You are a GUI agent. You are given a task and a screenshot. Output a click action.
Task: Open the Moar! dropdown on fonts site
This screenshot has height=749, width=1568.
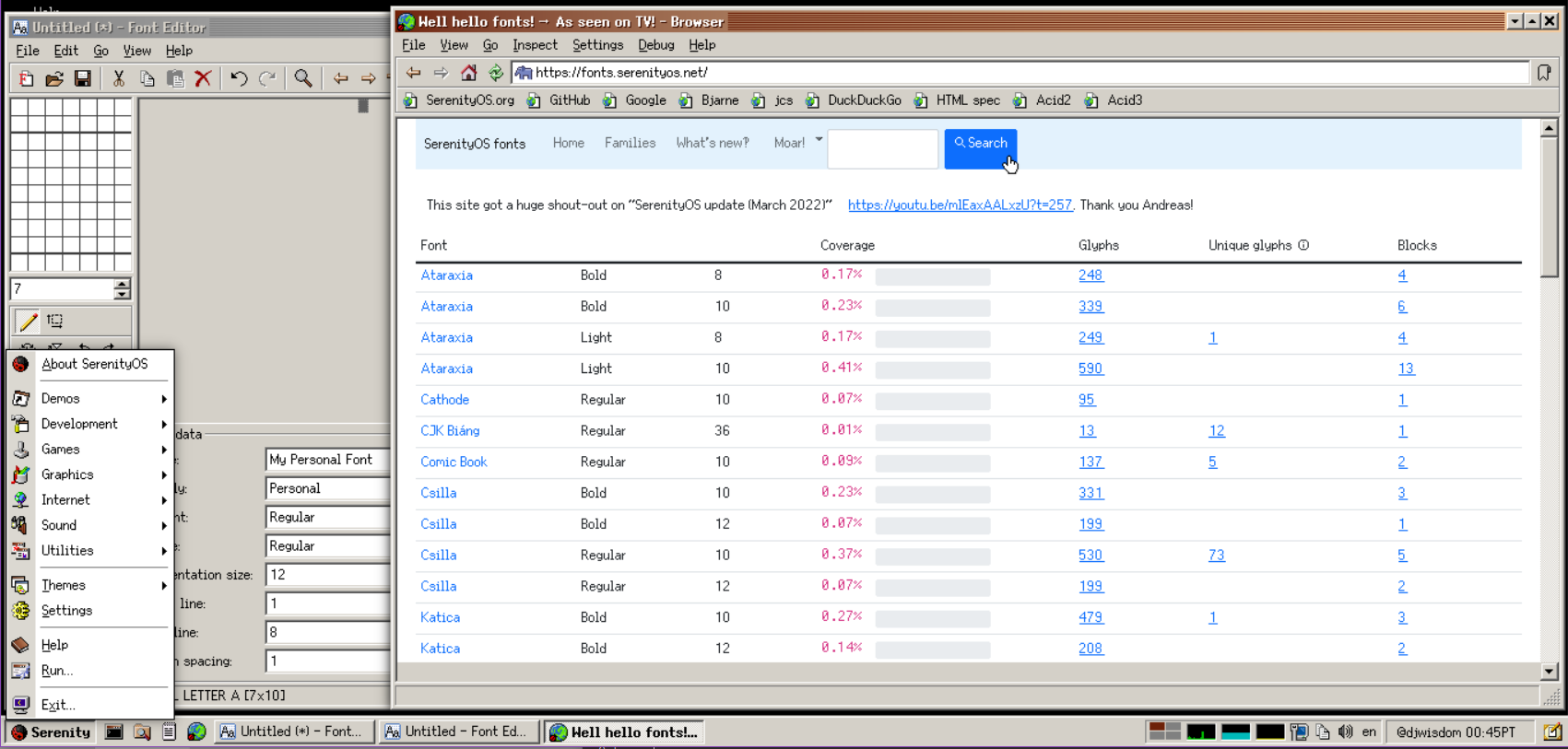click(797, 143)
